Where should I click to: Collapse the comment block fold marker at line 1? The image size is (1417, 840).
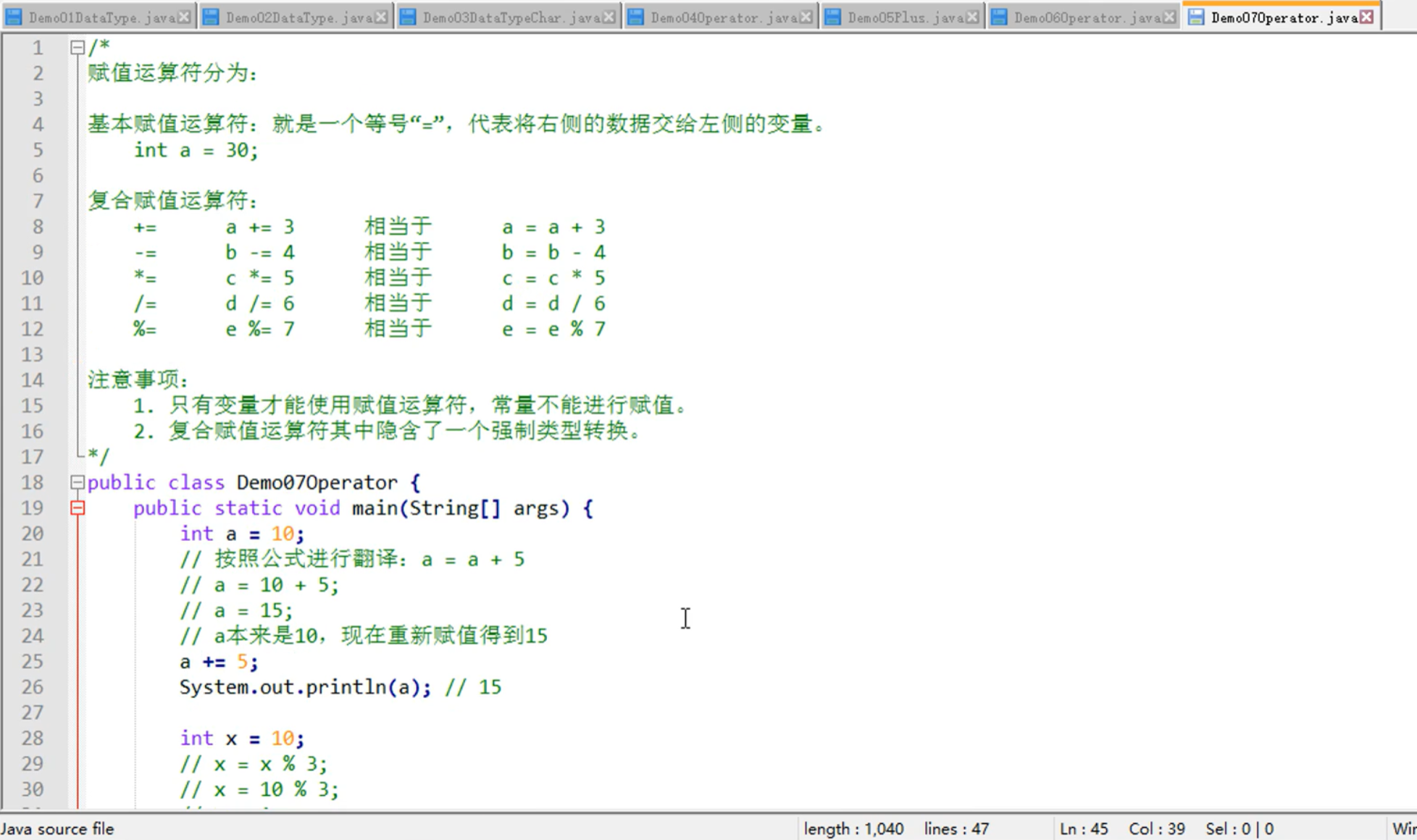pyautogui.click(x=78, y=48)
